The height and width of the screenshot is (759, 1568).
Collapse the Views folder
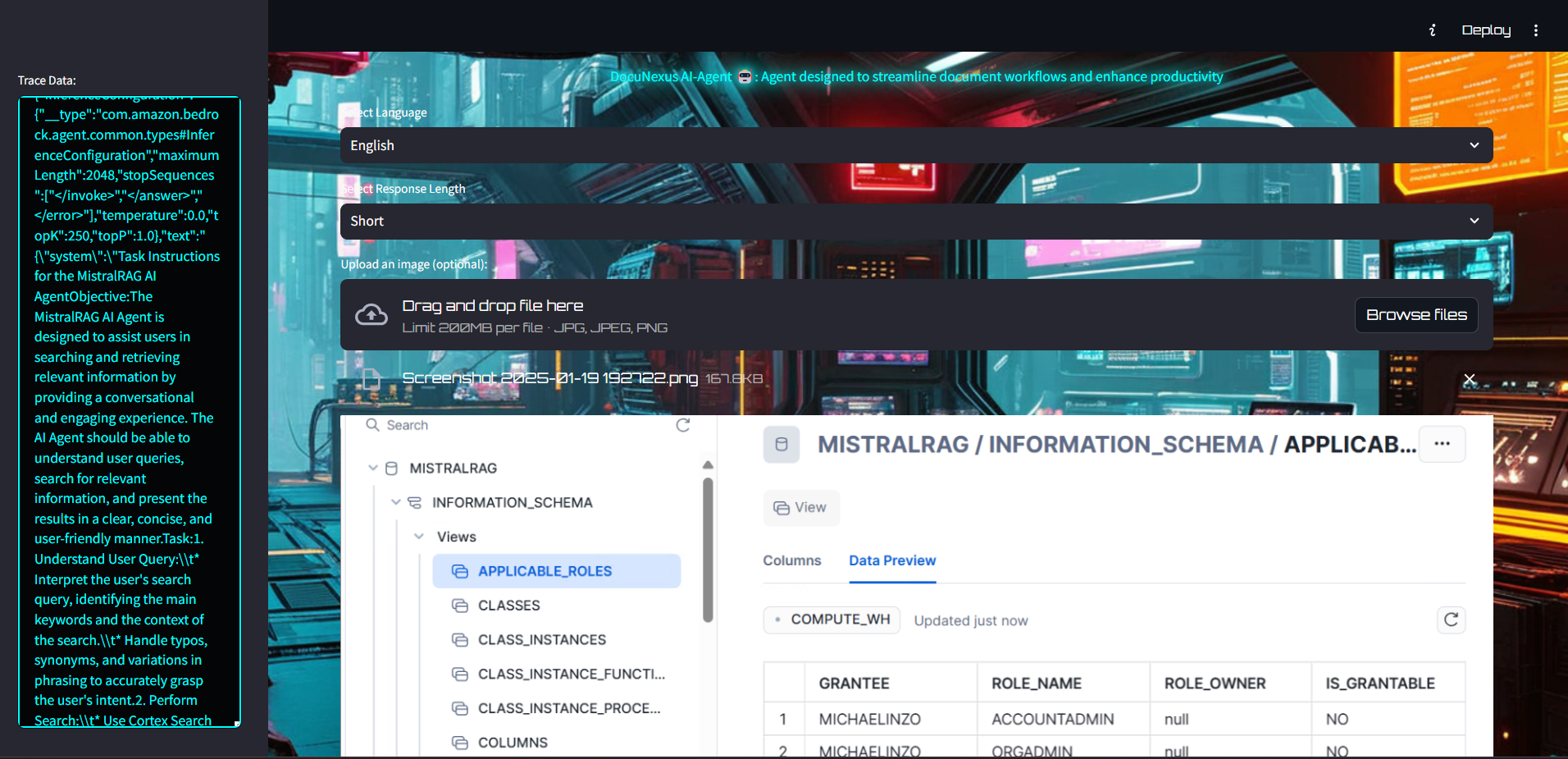click(x=419, y=537)
